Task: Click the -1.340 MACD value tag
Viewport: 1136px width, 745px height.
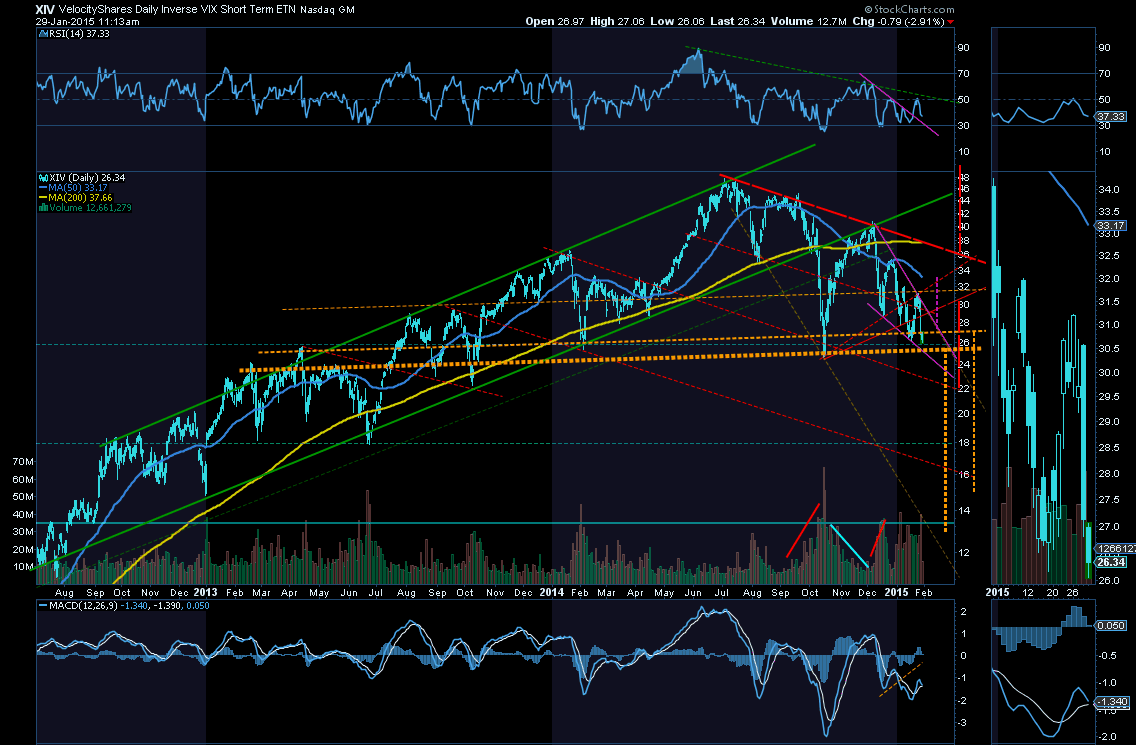Action: pos(1111,702)
